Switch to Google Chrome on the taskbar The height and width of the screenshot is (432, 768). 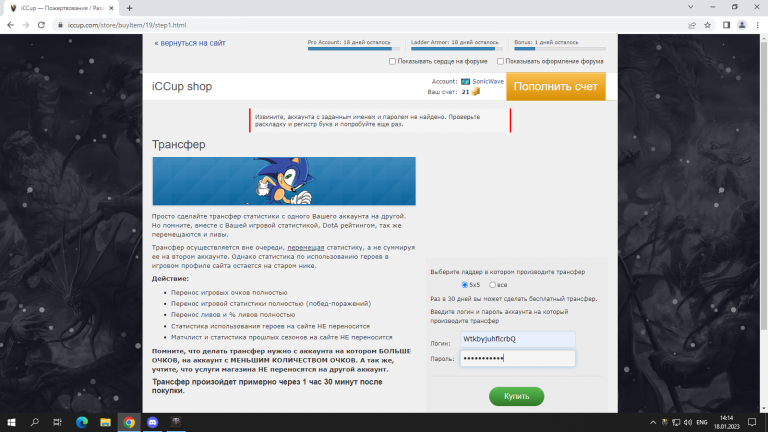click(129, 422)
